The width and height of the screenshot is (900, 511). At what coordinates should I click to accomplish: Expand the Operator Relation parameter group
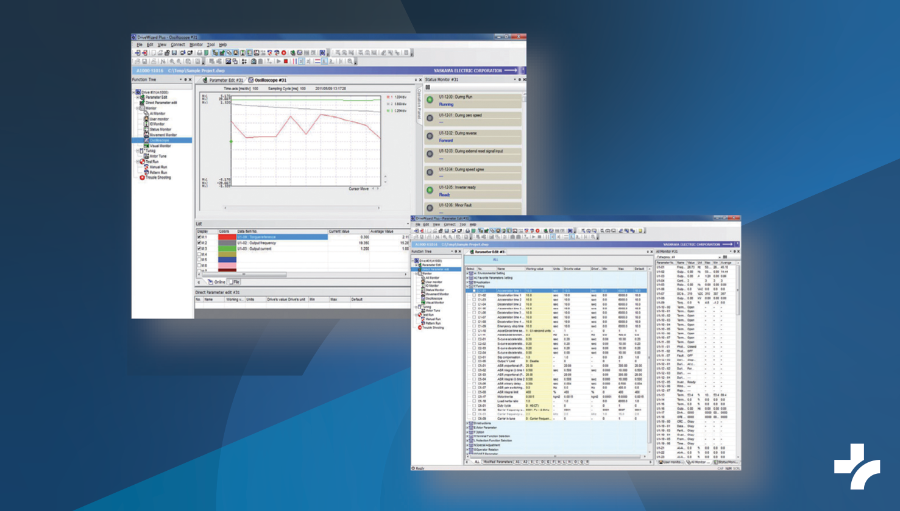click(467, 450)
